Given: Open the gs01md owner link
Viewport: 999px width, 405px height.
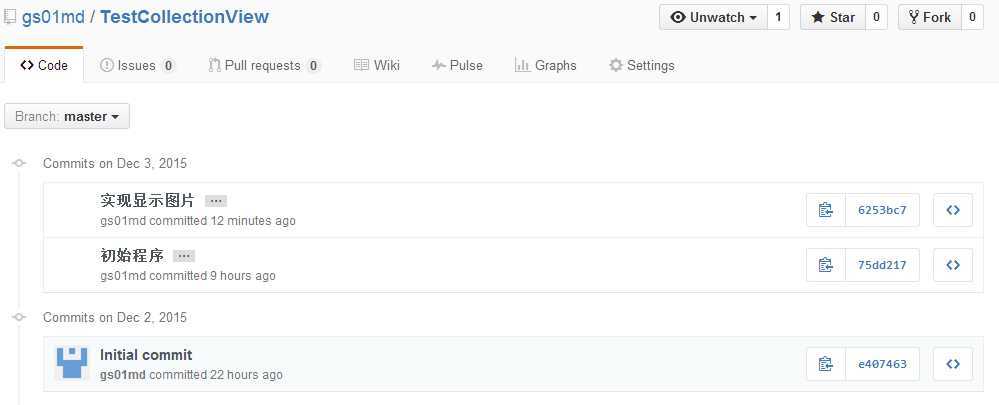Looking at the screenshot, I should click(x=54, y=17).
